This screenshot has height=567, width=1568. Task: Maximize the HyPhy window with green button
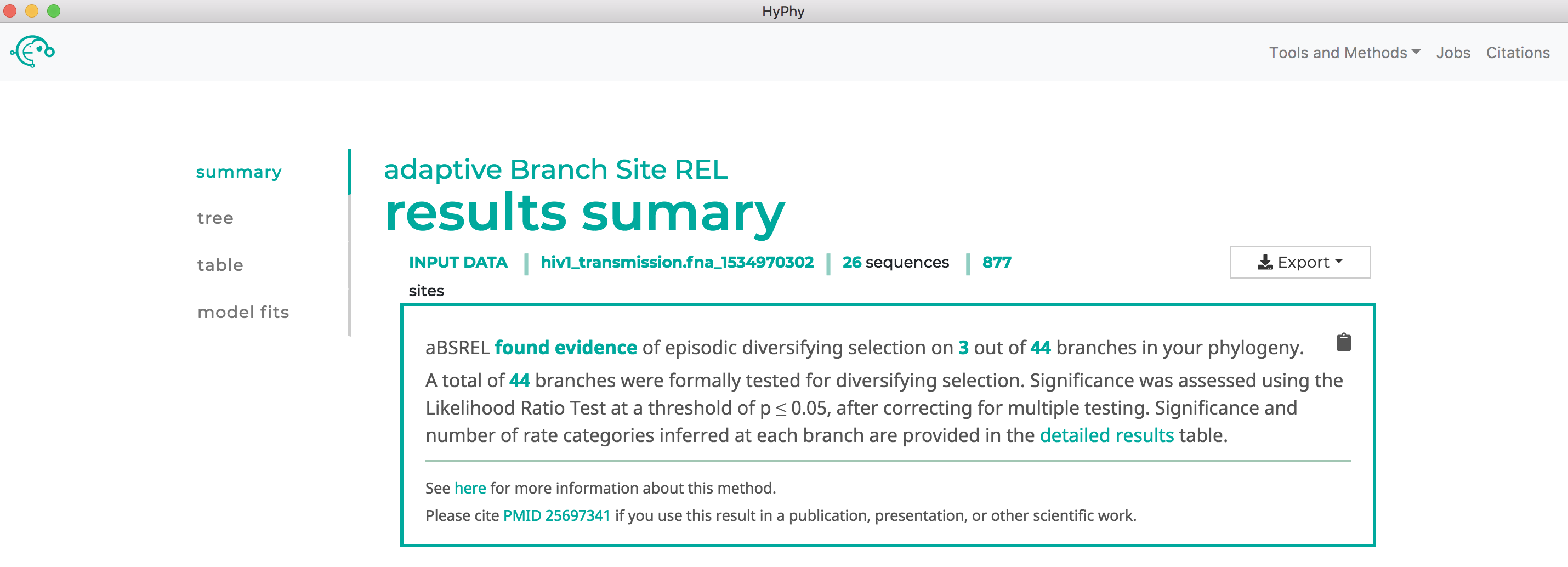54,11
